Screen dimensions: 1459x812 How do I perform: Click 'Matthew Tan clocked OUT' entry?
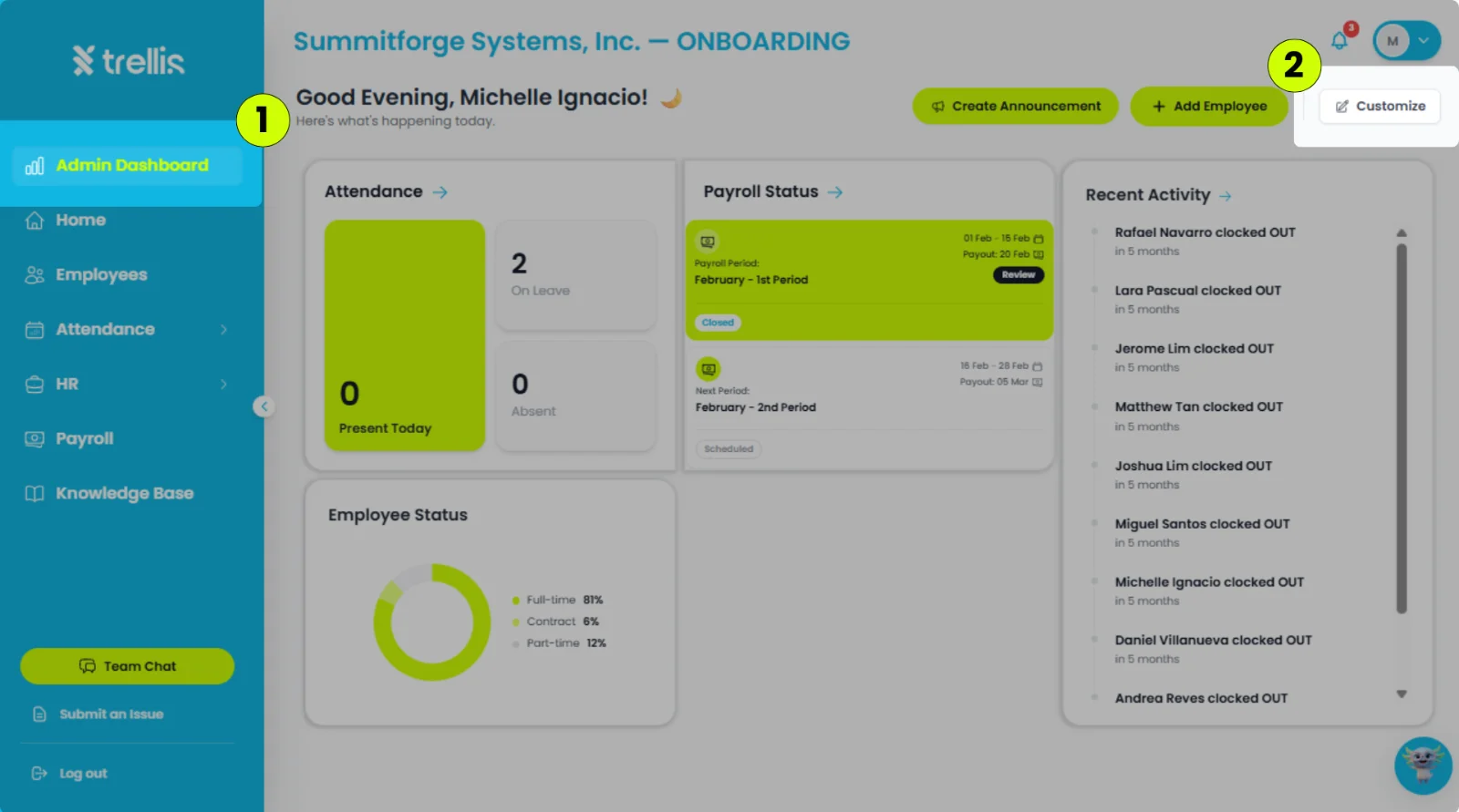1198,407
